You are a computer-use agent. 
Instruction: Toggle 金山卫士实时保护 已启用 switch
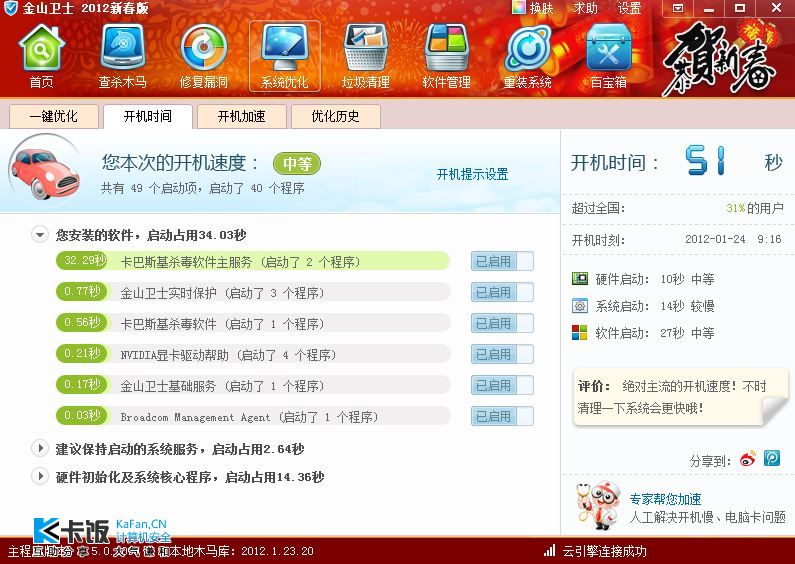pyautogui.click(x=502, y=292)
